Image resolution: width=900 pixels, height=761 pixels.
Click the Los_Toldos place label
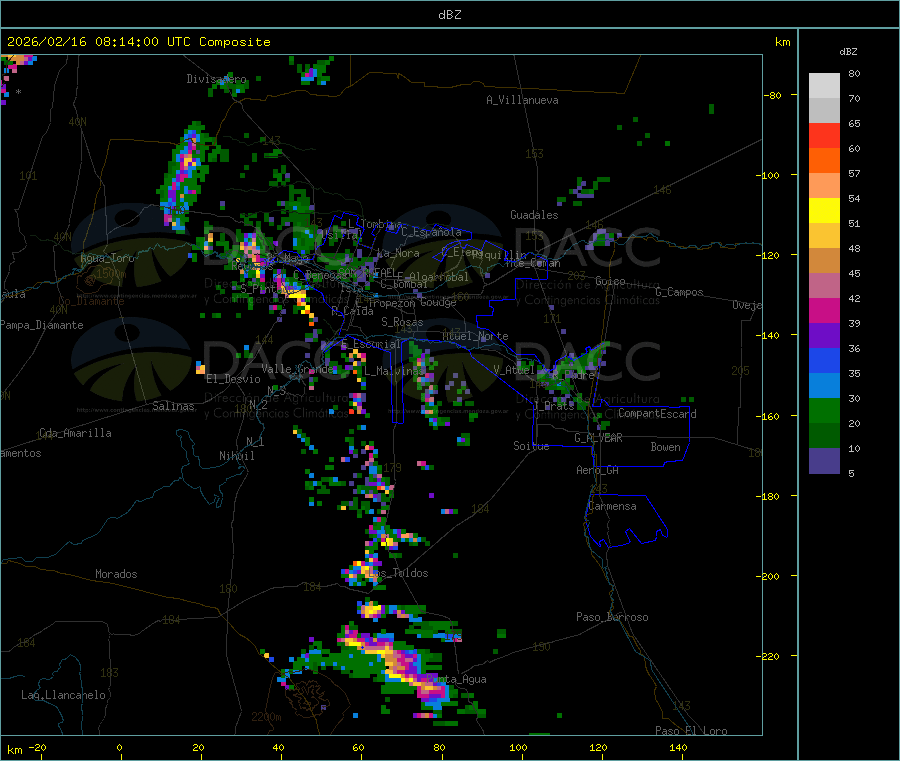[x=398, y=573]
